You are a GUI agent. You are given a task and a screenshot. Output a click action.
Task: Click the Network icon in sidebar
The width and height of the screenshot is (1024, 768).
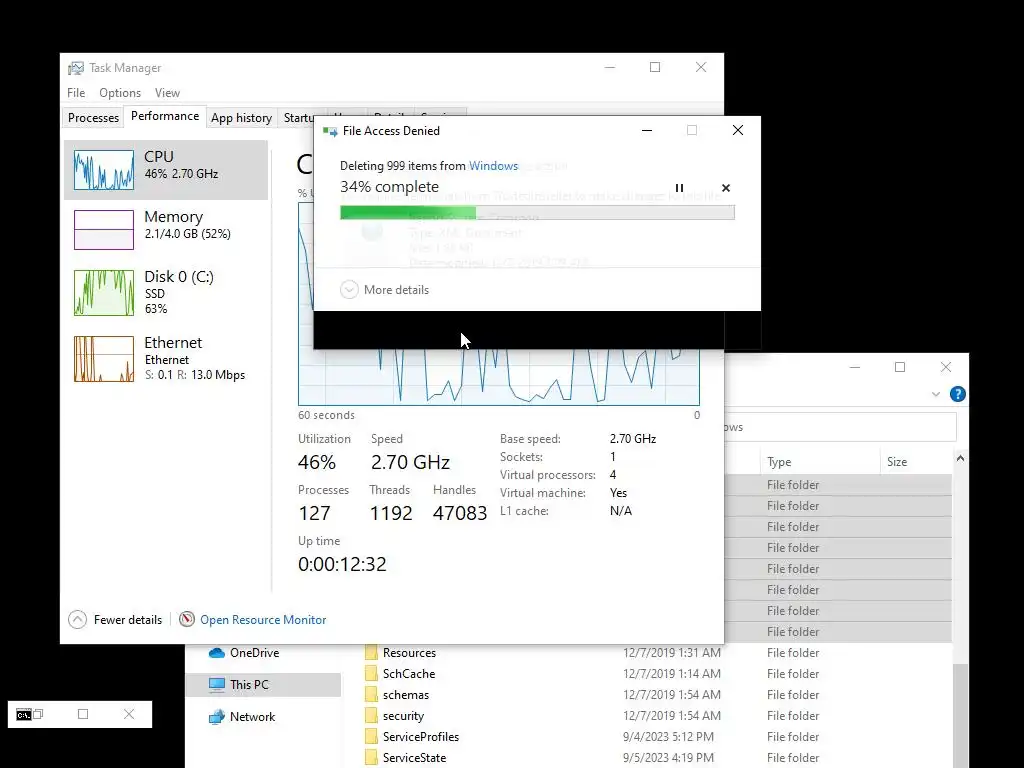tap(216, 717)
